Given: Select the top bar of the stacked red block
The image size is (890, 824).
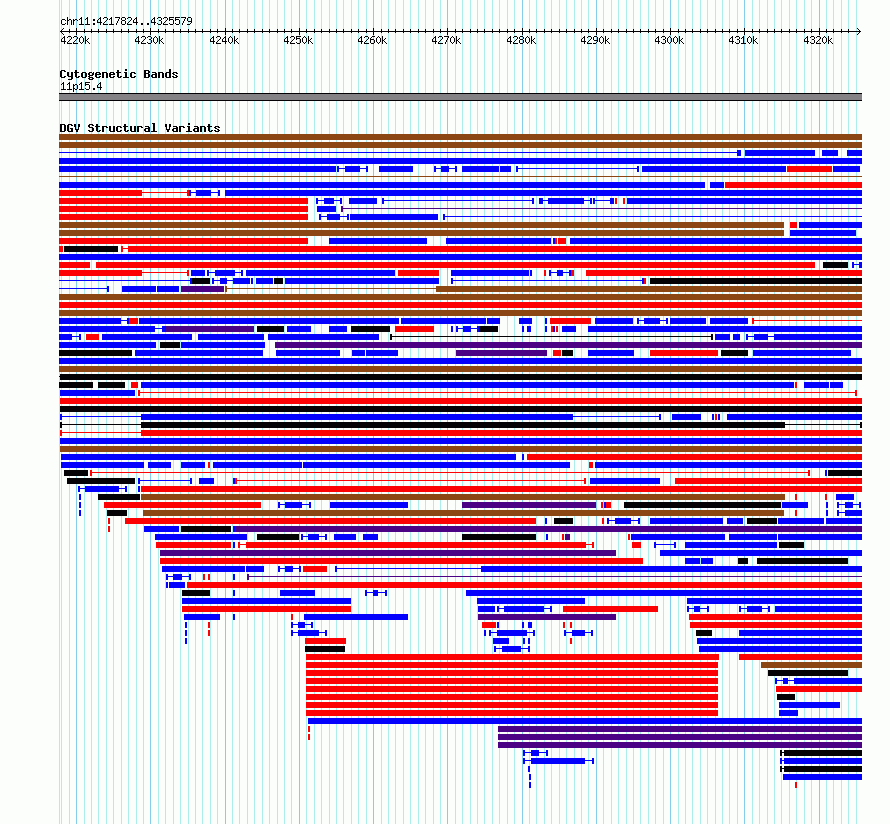Looking at the screenshot, I should [513, 657].
